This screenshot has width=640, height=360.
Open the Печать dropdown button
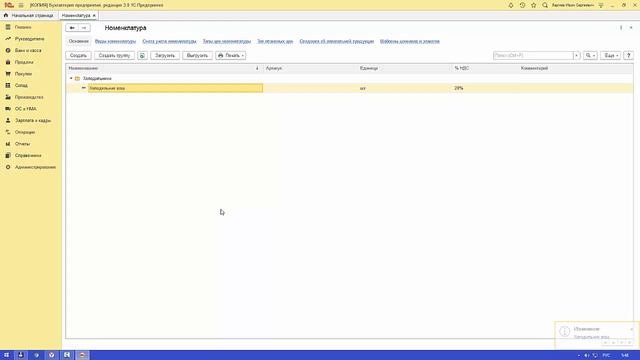(x=231, y=55)
